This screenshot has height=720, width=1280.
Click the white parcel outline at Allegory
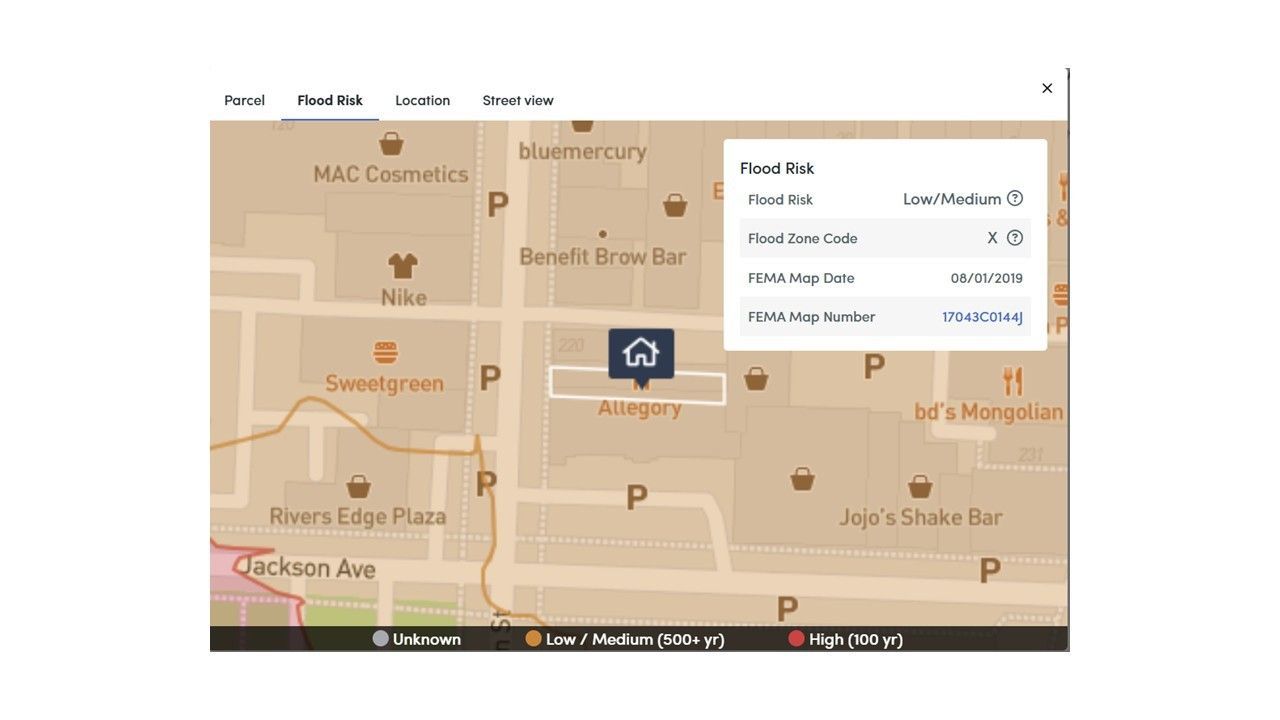pyautogui.click(x=638, y=385)
